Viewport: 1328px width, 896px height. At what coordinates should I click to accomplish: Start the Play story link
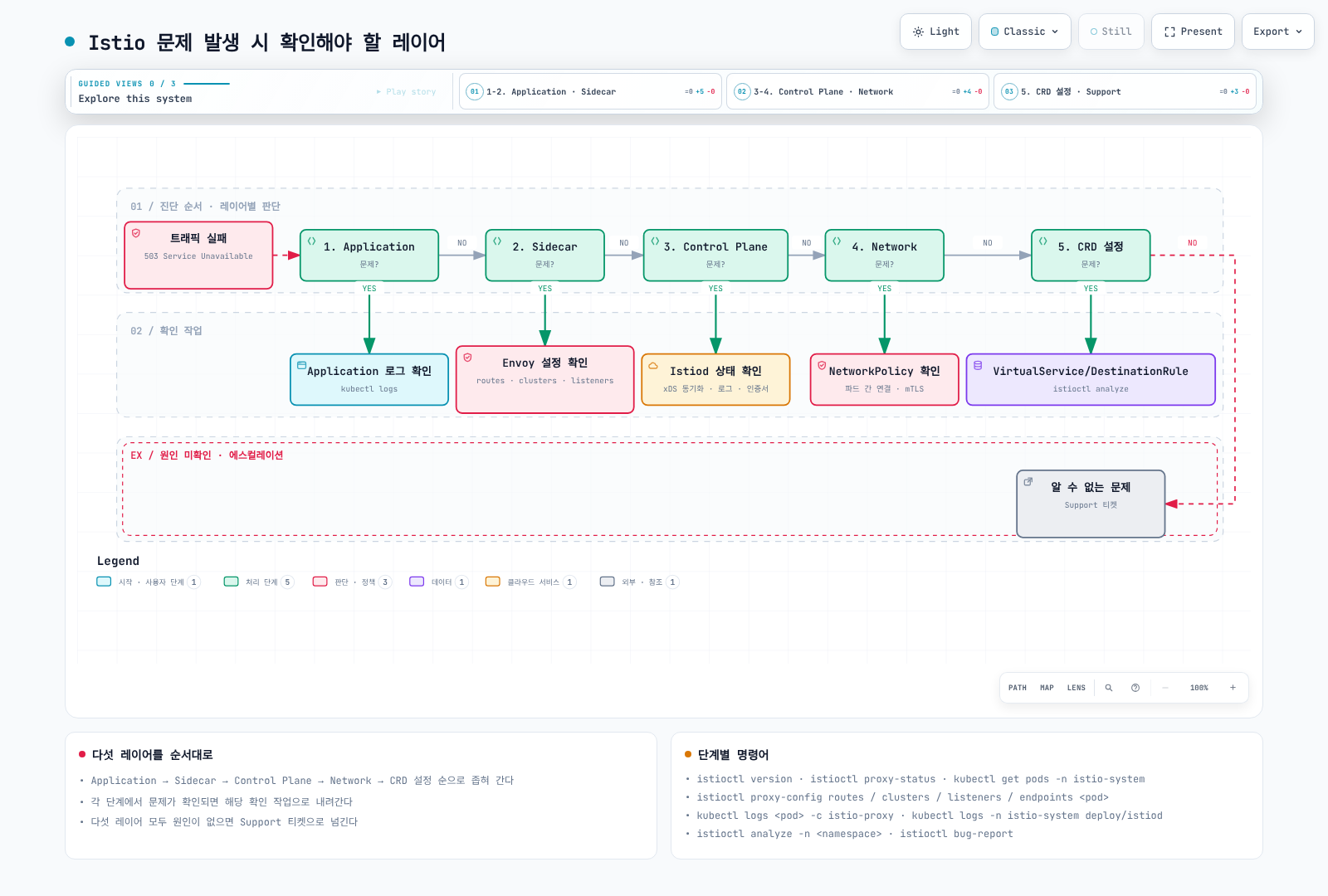406,92
